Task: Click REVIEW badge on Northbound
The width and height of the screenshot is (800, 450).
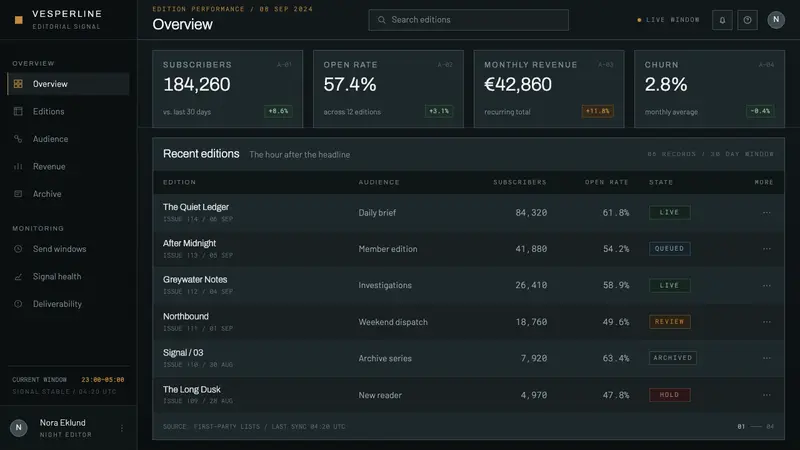Action: click(x=669, y=321)
